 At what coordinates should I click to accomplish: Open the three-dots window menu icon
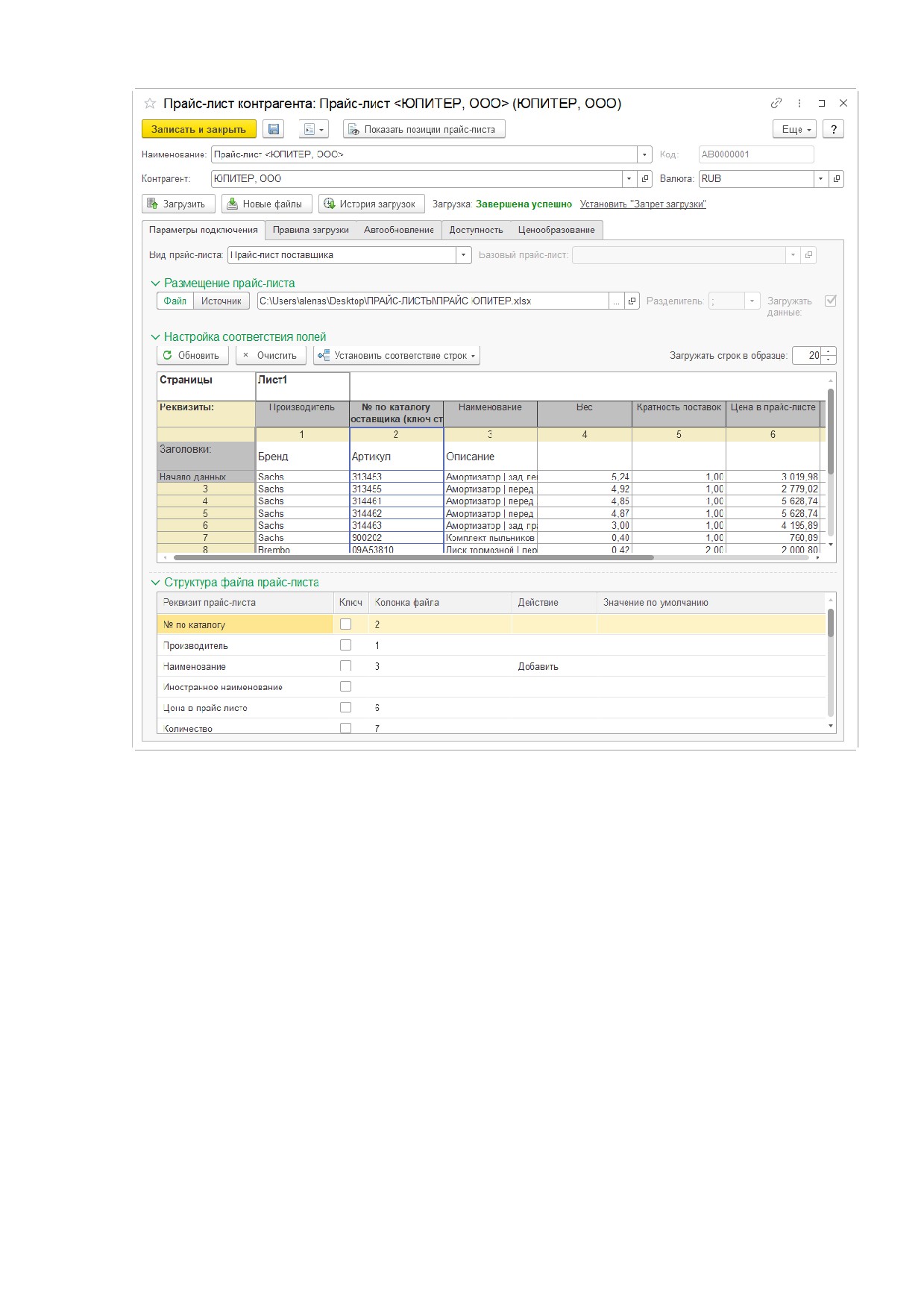click(x=799, y=103)
